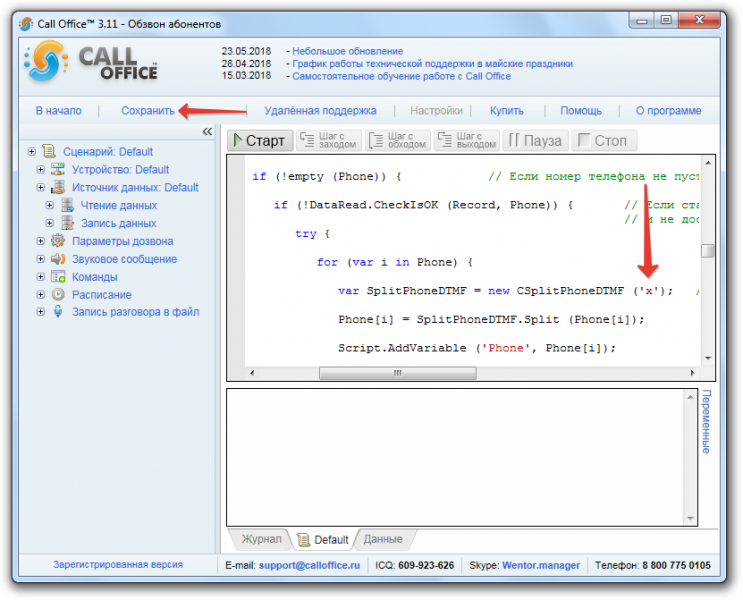Click the Call Office title bar app icon
The height and width of the screenshot is (600, 743).
[x=26, y=24]
